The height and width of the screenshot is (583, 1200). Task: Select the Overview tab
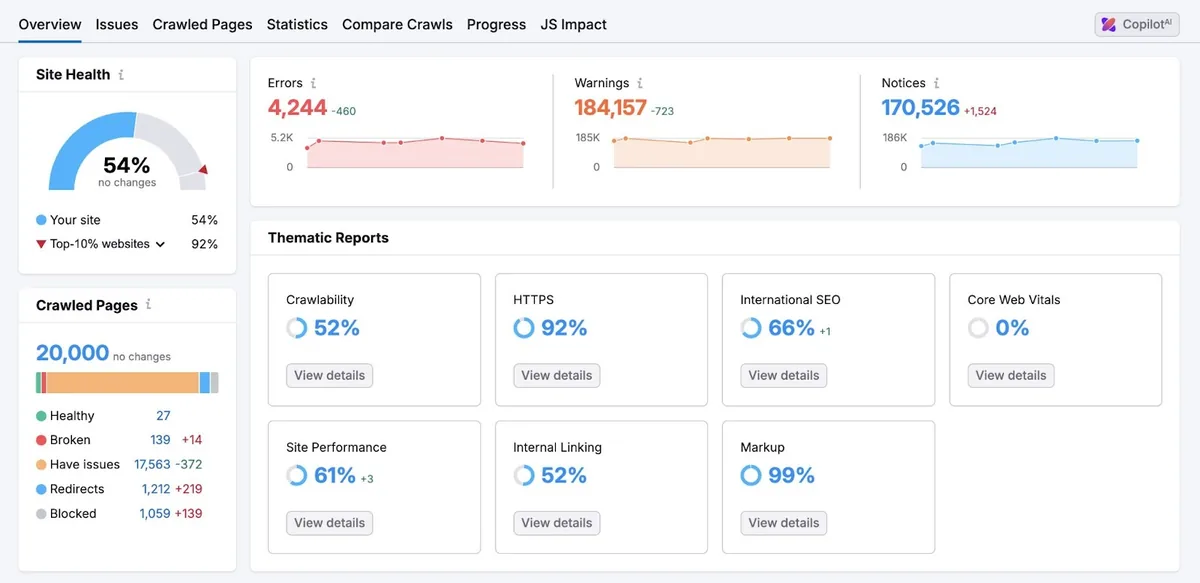[x=50, y=24]
